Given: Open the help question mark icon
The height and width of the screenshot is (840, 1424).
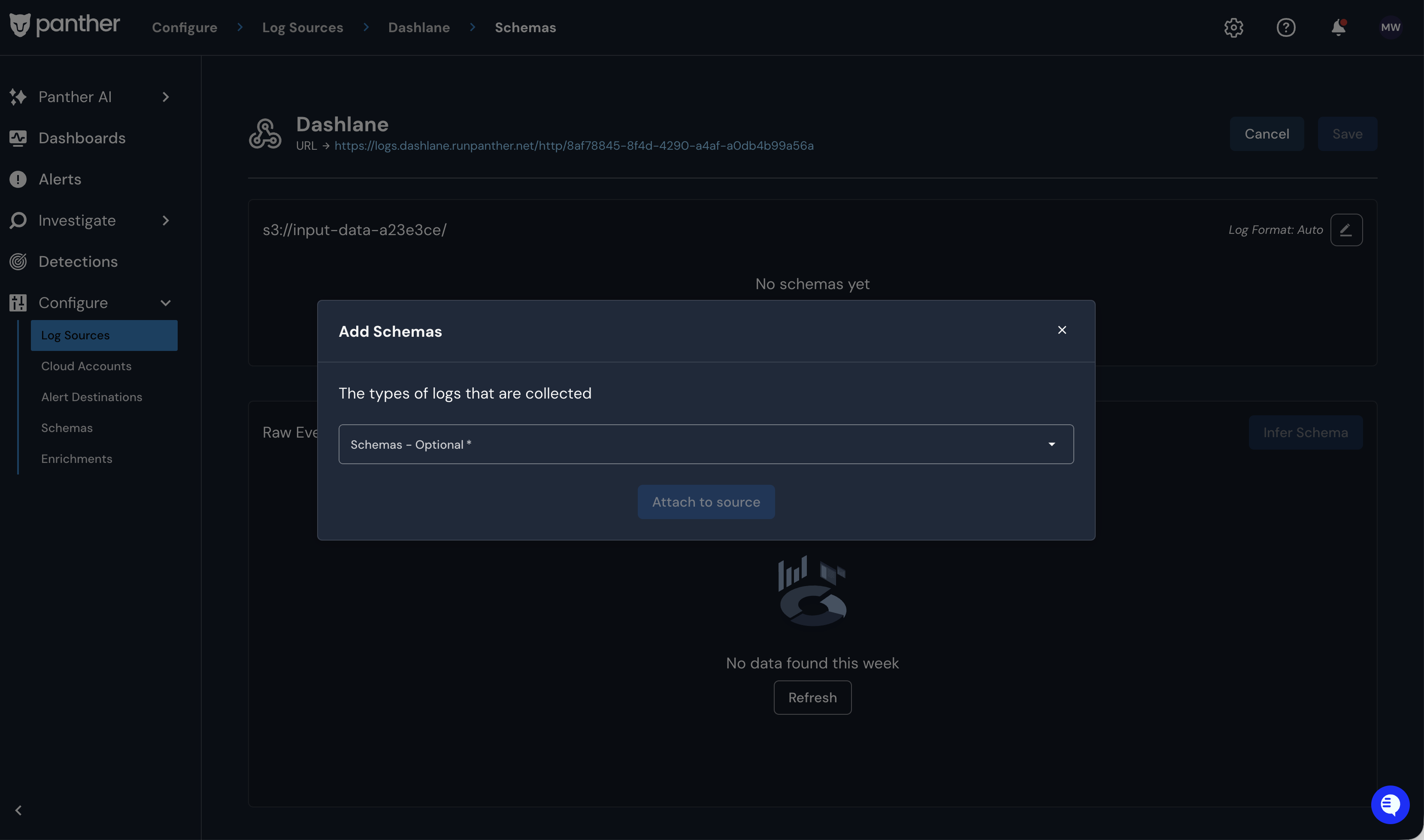Looking at the screenshot, I should click(x=1286, y=27).
